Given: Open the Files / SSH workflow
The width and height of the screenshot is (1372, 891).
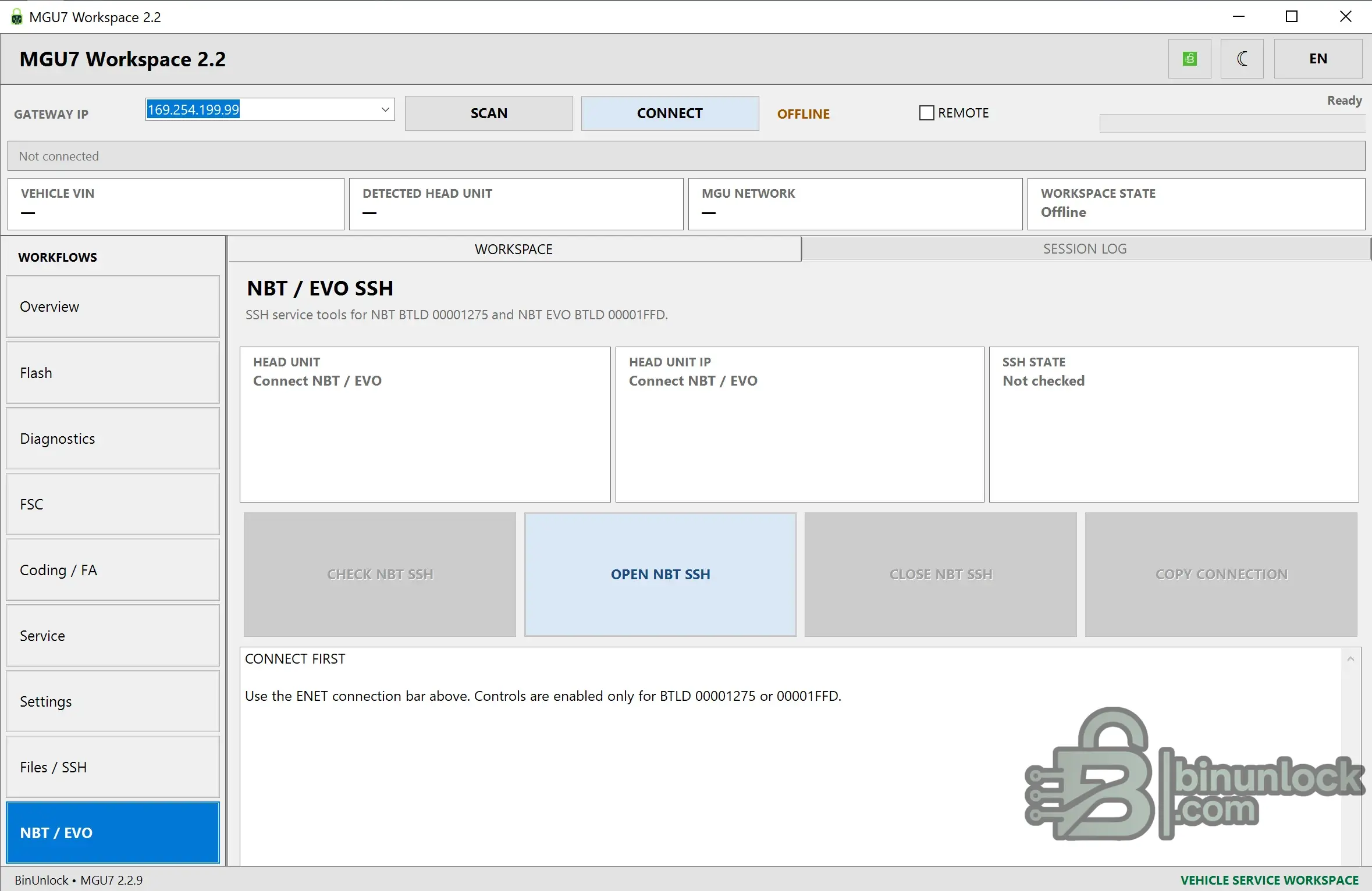Looking at the screenshot, I should (x=113, y=767).
